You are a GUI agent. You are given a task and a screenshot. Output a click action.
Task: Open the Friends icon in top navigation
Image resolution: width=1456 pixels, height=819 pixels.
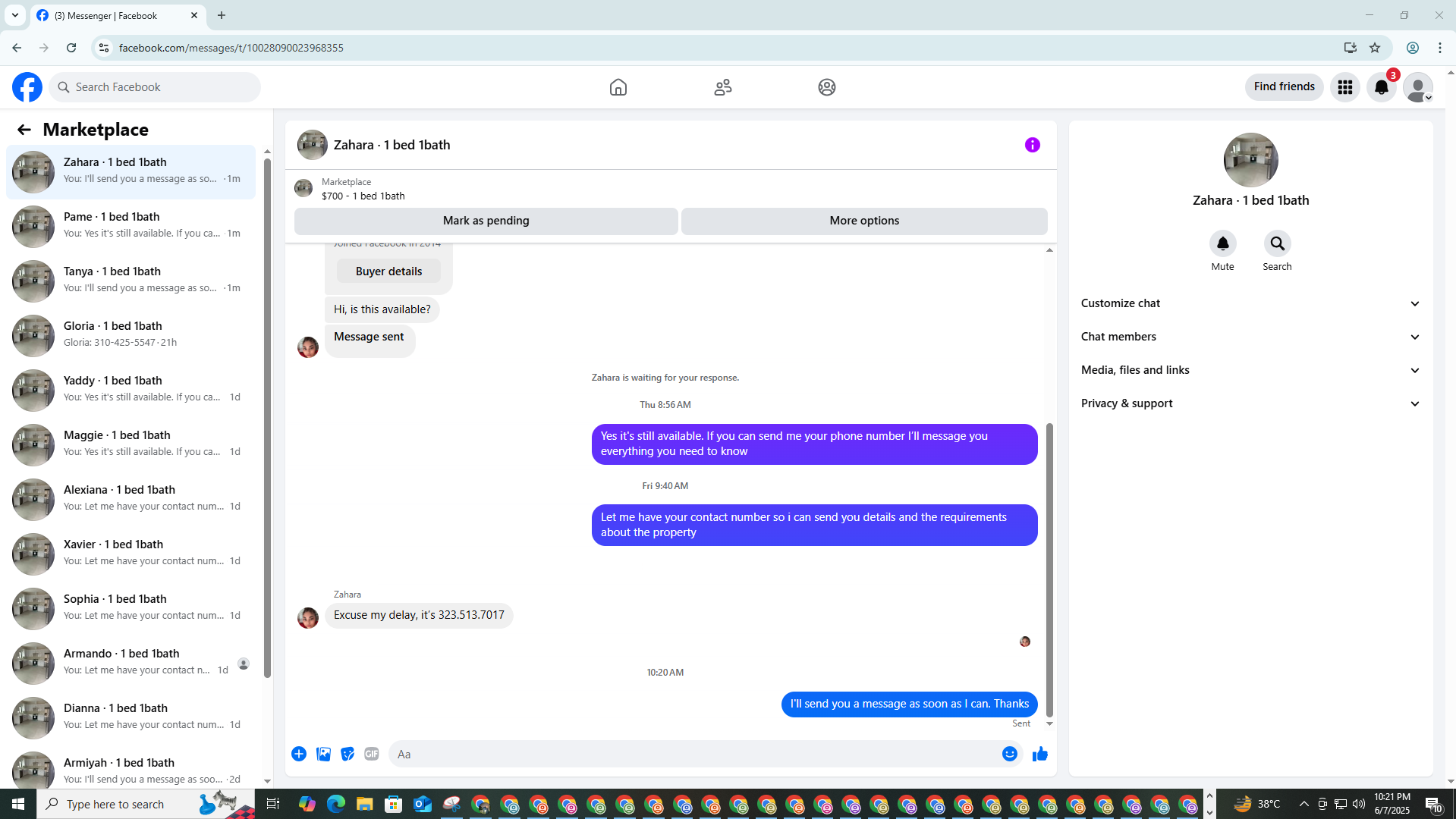[723, 87]
